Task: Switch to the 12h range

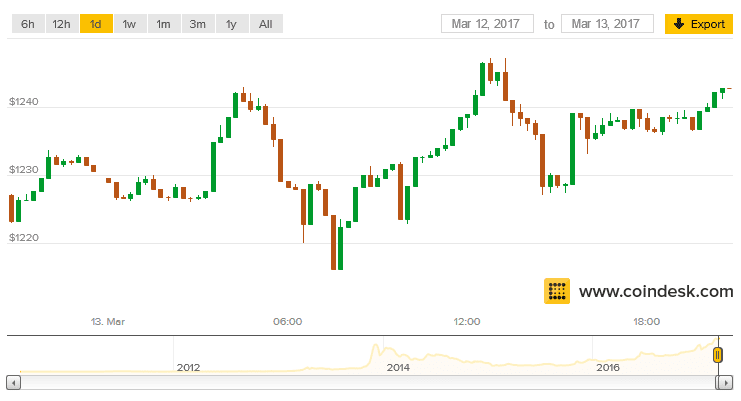Action: pos(61,23)
